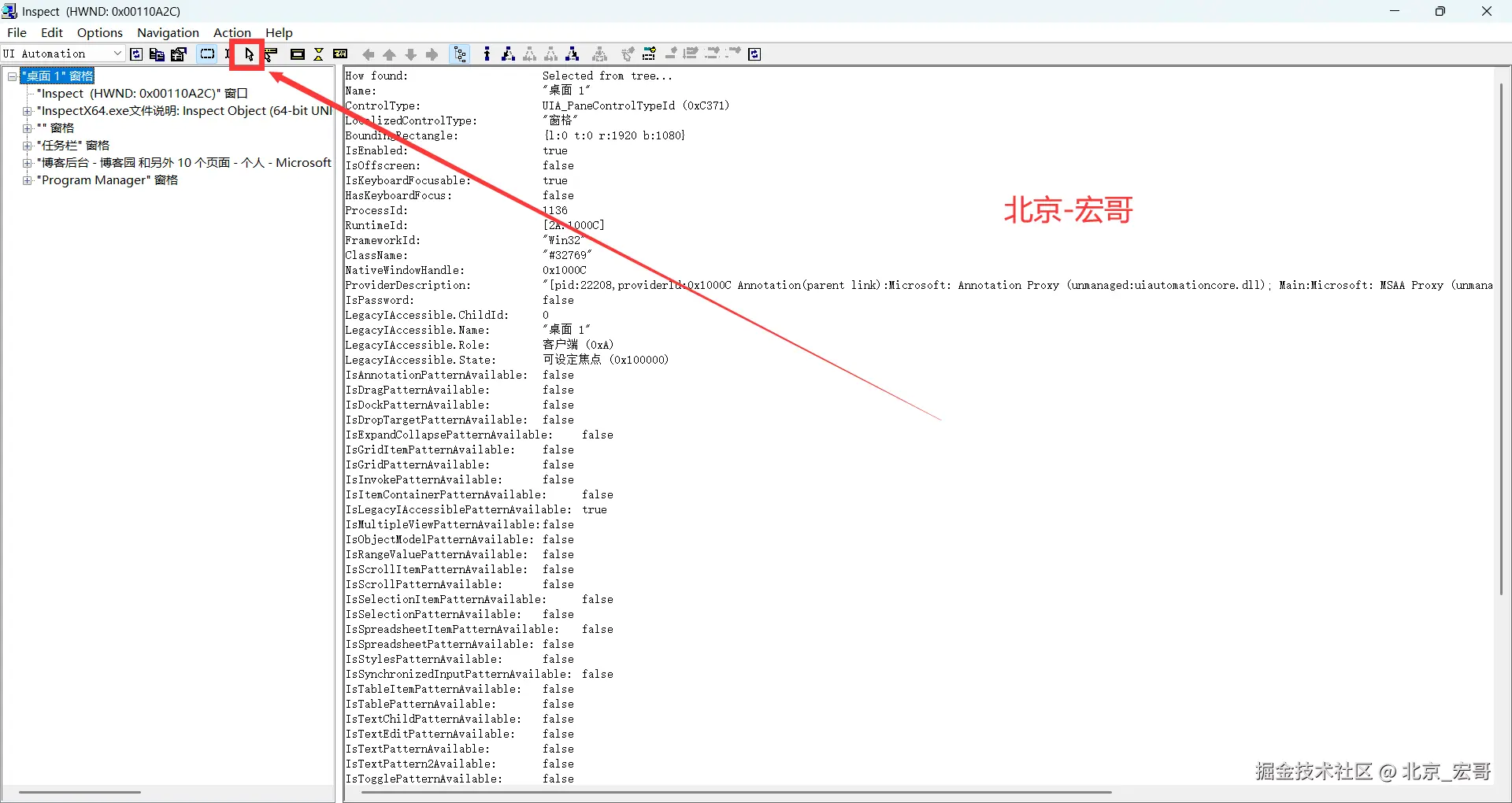The image size is (1512, 803).
Task: Open the Navigation menu
Action: point(168,32)
